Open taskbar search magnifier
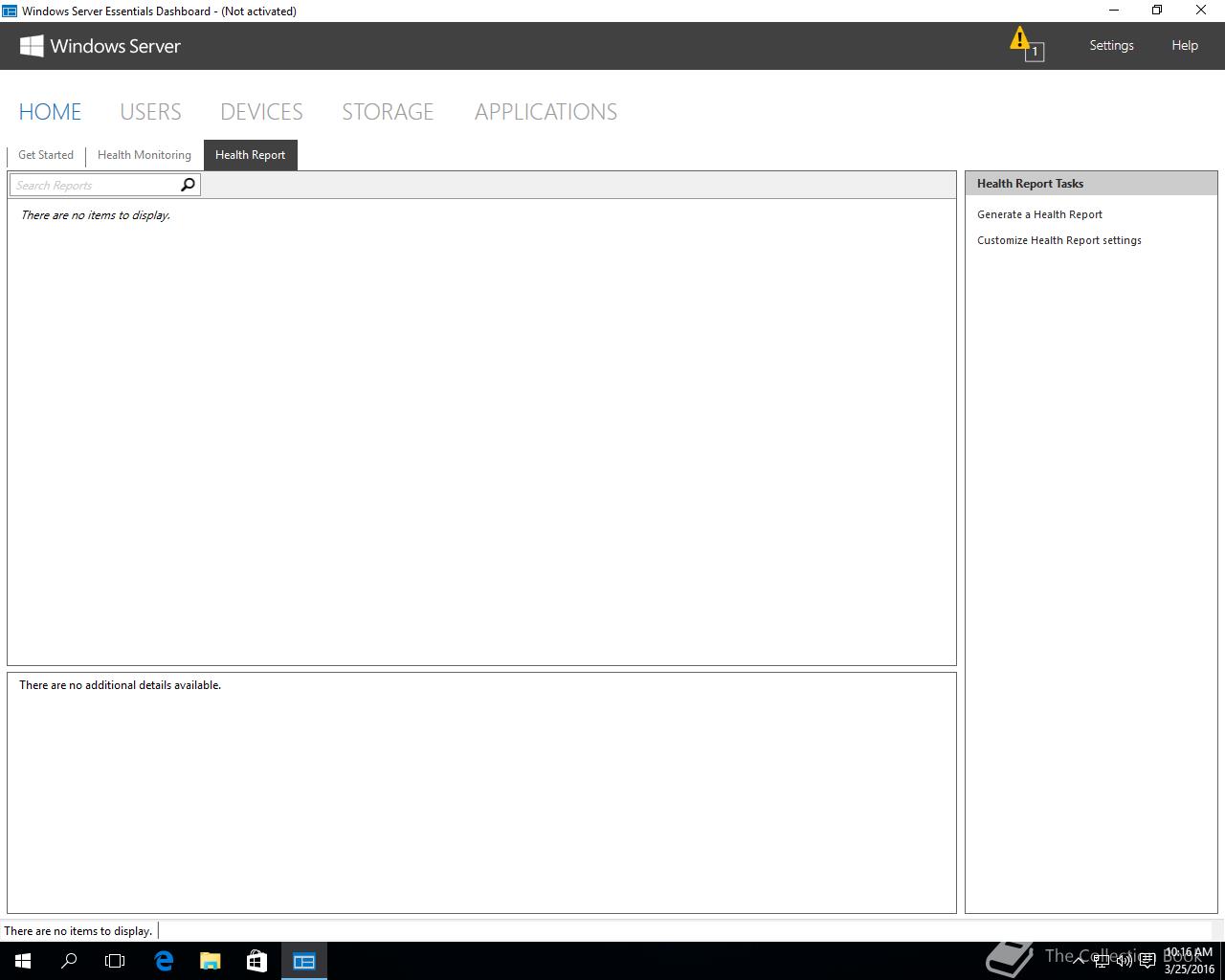 (x=69, y=961)
